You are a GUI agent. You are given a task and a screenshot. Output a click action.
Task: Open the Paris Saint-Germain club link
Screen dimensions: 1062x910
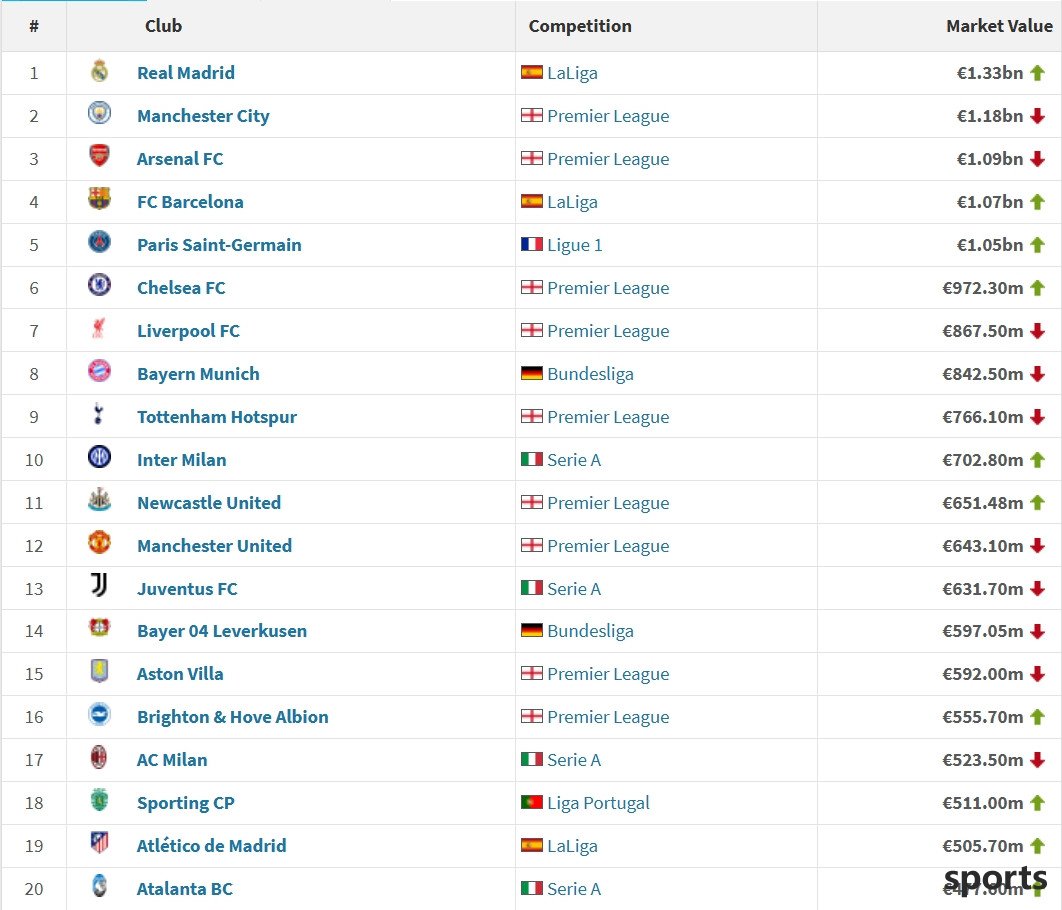pyautogui.click(x=219, y=244)
